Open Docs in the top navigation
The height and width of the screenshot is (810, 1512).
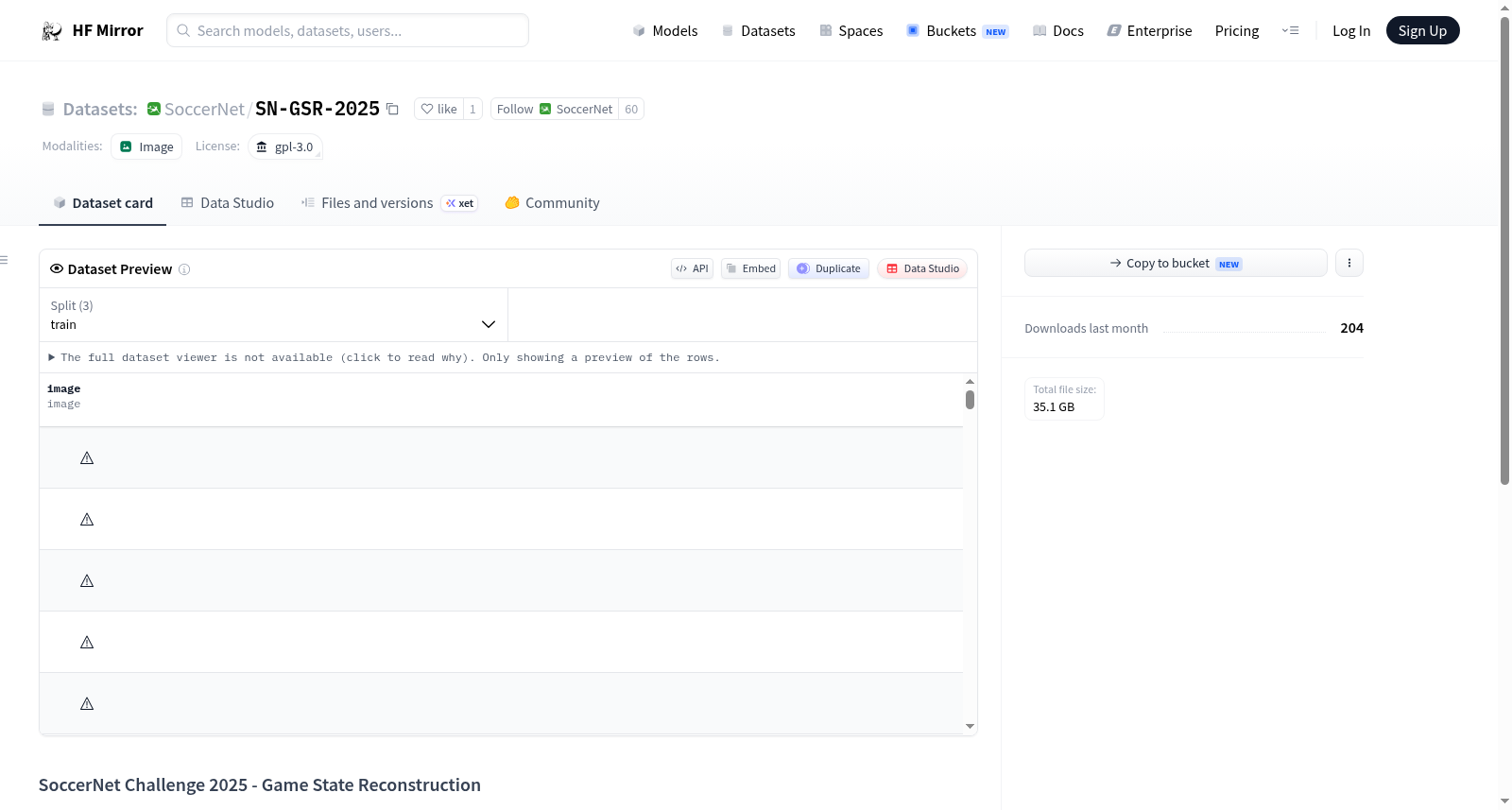pyautogui.click(x=1057, y=31)
